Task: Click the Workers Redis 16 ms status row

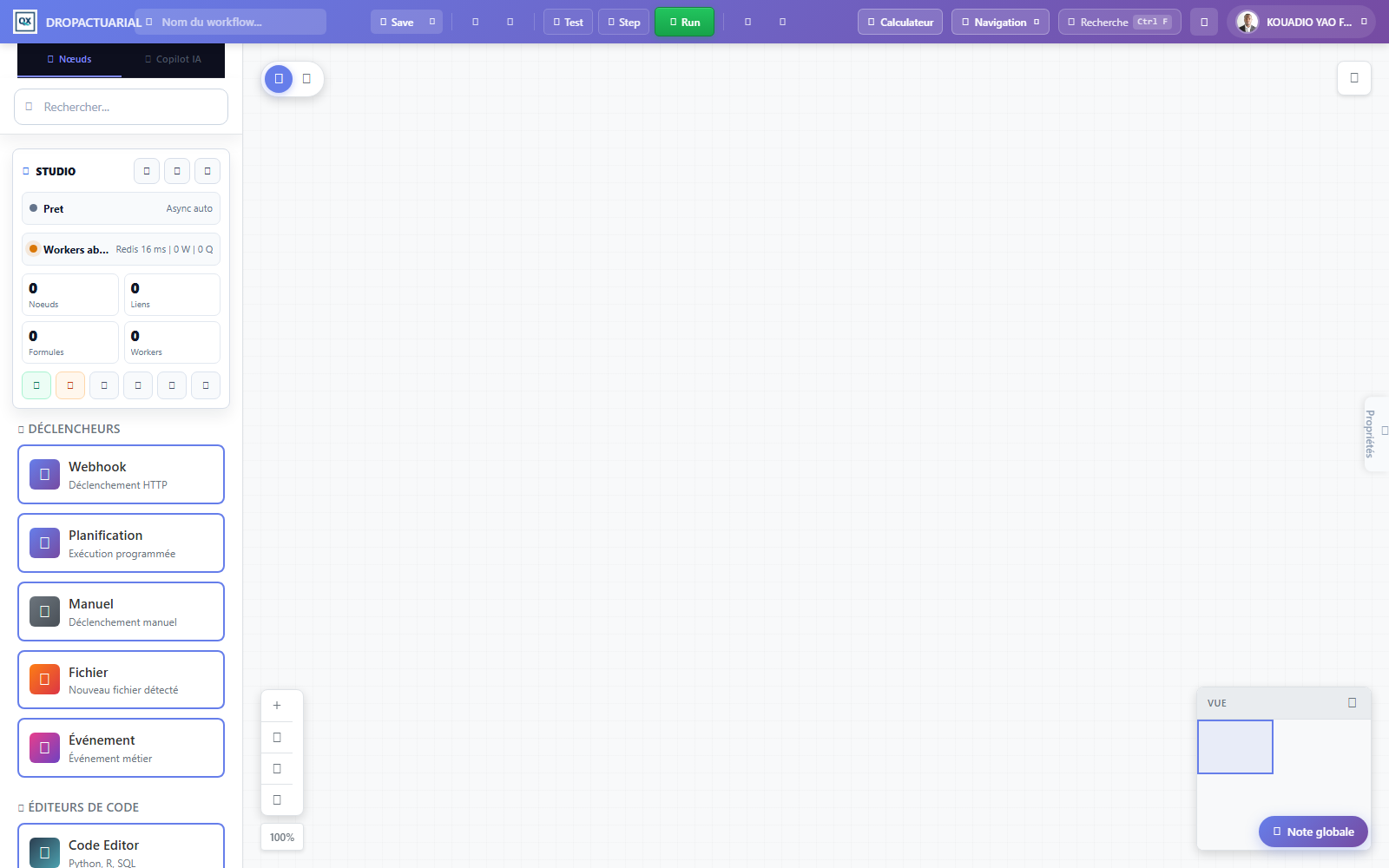Action: [x=121, y=249]
